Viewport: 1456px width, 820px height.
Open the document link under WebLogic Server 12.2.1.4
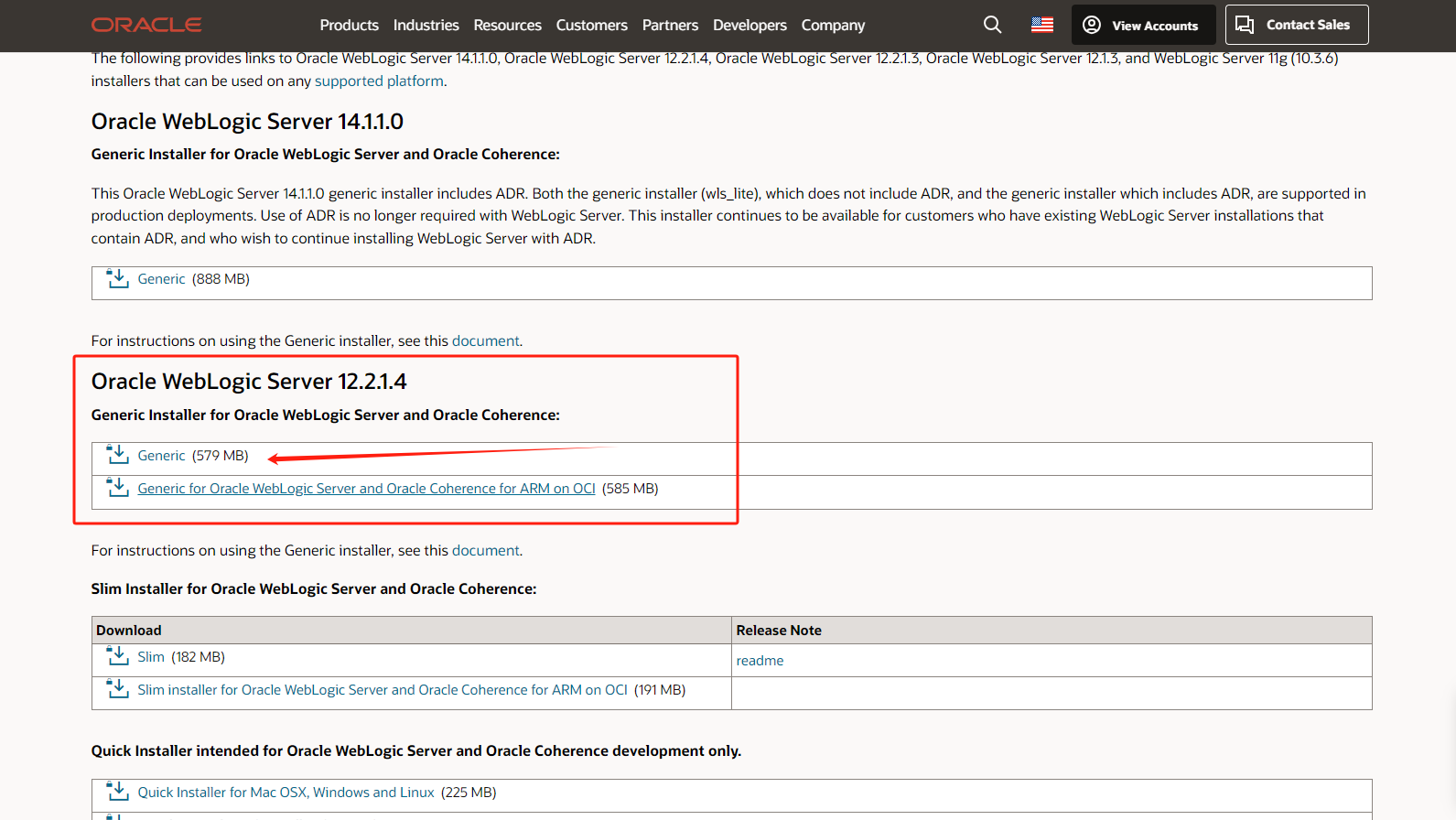pyautogui.click(x=485, y=550)
